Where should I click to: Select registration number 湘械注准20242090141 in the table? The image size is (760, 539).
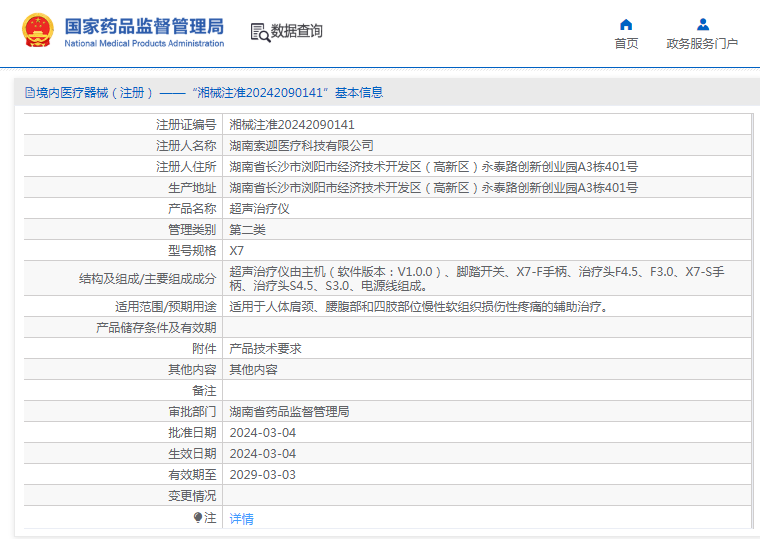pyautogui.click(x=292, y=125)
